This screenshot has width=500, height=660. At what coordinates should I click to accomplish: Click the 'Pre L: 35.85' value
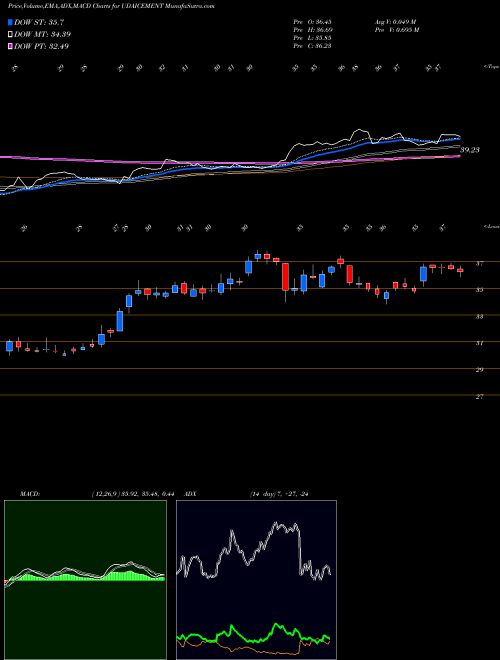coord(313,37)
